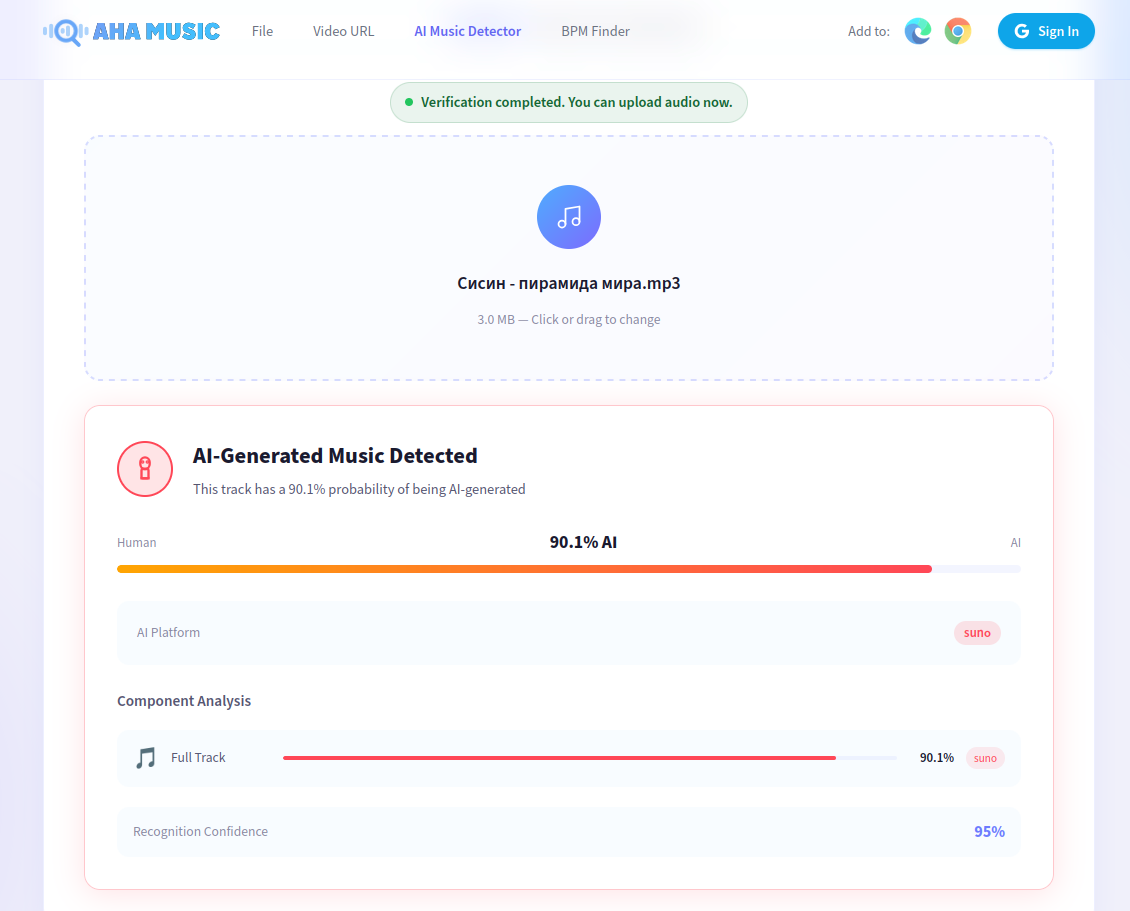Click the Component Analysis heading
This screenshot has width=1130, height=911.
[184, 701]
